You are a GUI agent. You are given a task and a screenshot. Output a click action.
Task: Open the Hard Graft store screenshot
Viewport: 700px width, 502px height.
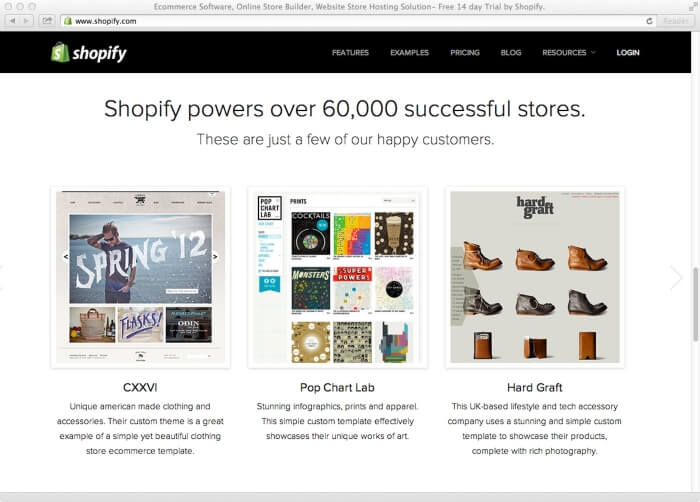535,277
